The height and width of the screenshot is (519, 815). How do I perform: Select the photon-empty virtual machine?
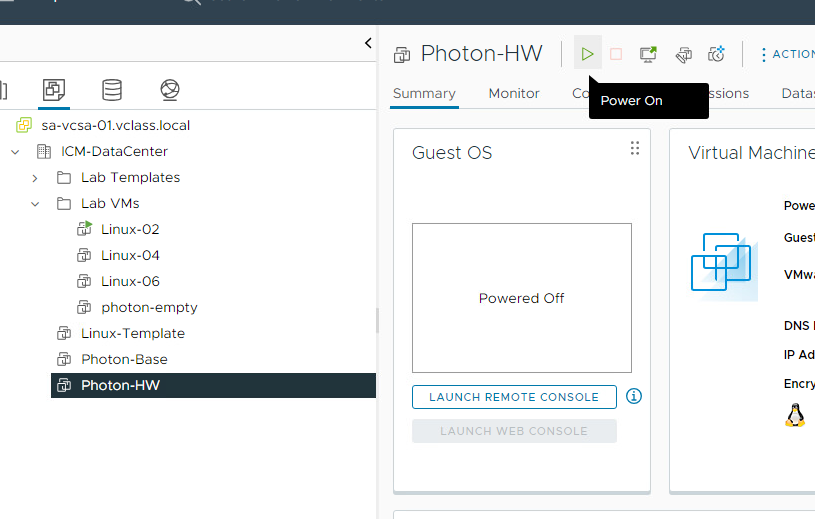tap(149, 307)
